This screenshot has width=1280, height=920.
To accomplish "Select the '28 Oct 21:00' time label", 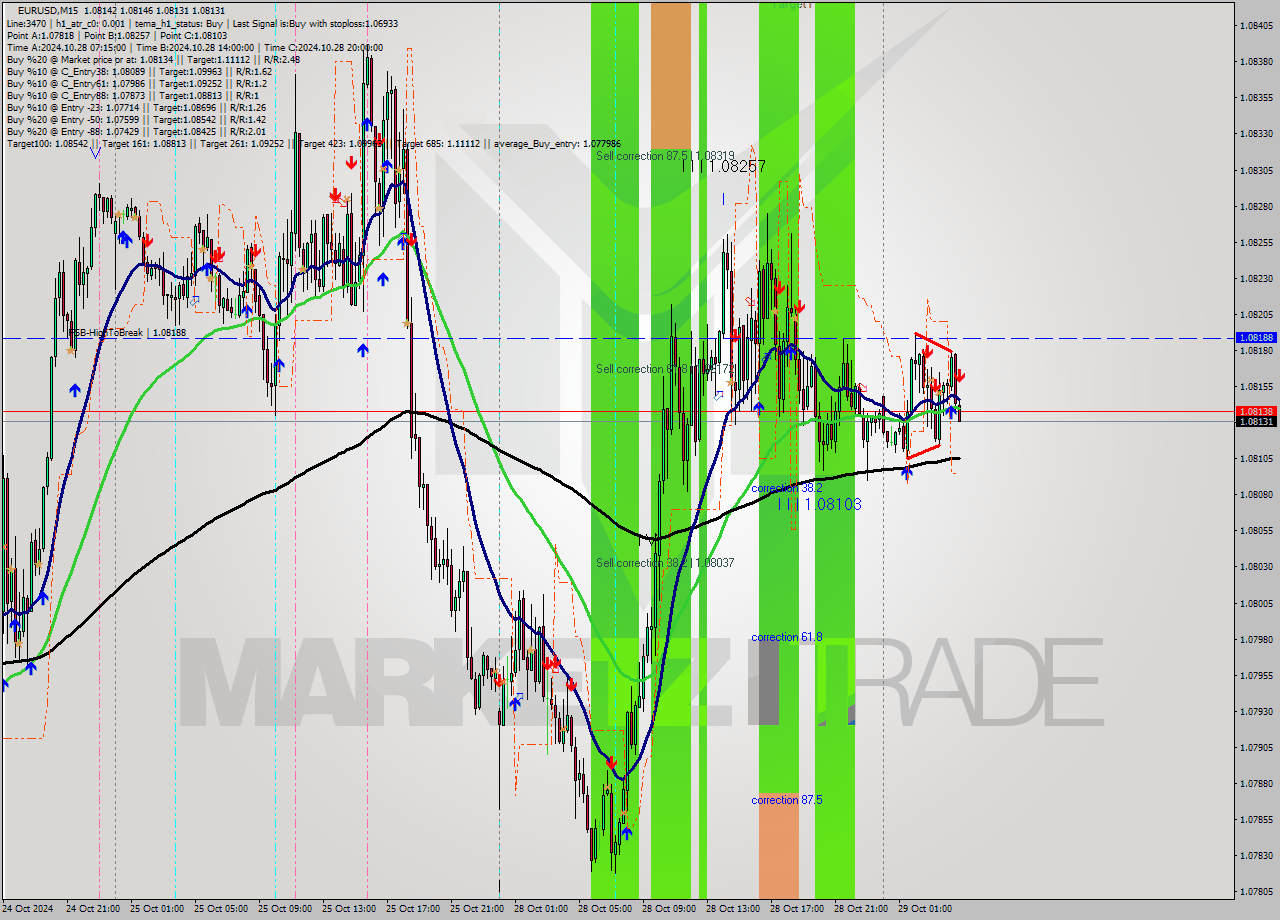I will tap(862, 909).
